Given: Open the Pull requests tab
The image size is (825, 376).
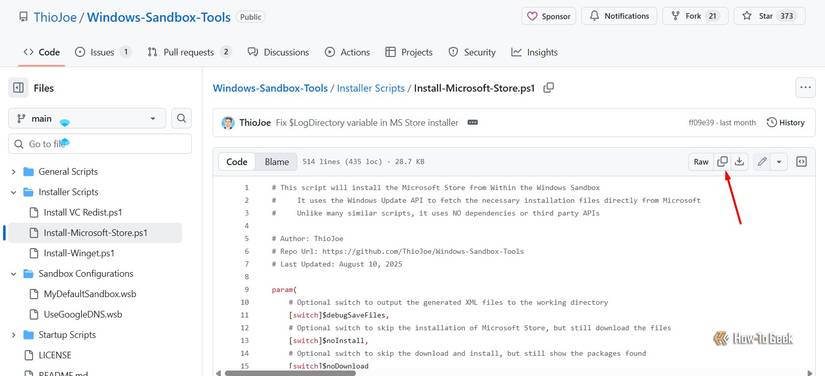Looking at the screenshot, I should (x=189, y=52).
